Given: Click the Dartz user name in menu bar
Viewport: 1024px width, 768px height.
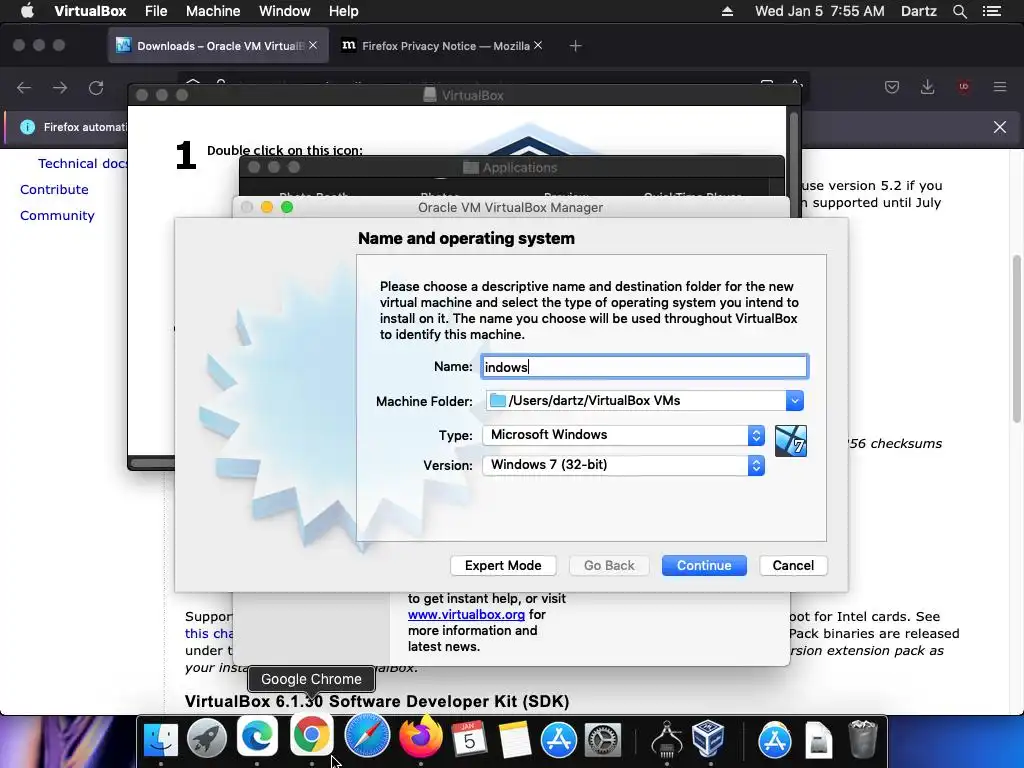Looking at the screenshot, I should pos(918,11).
